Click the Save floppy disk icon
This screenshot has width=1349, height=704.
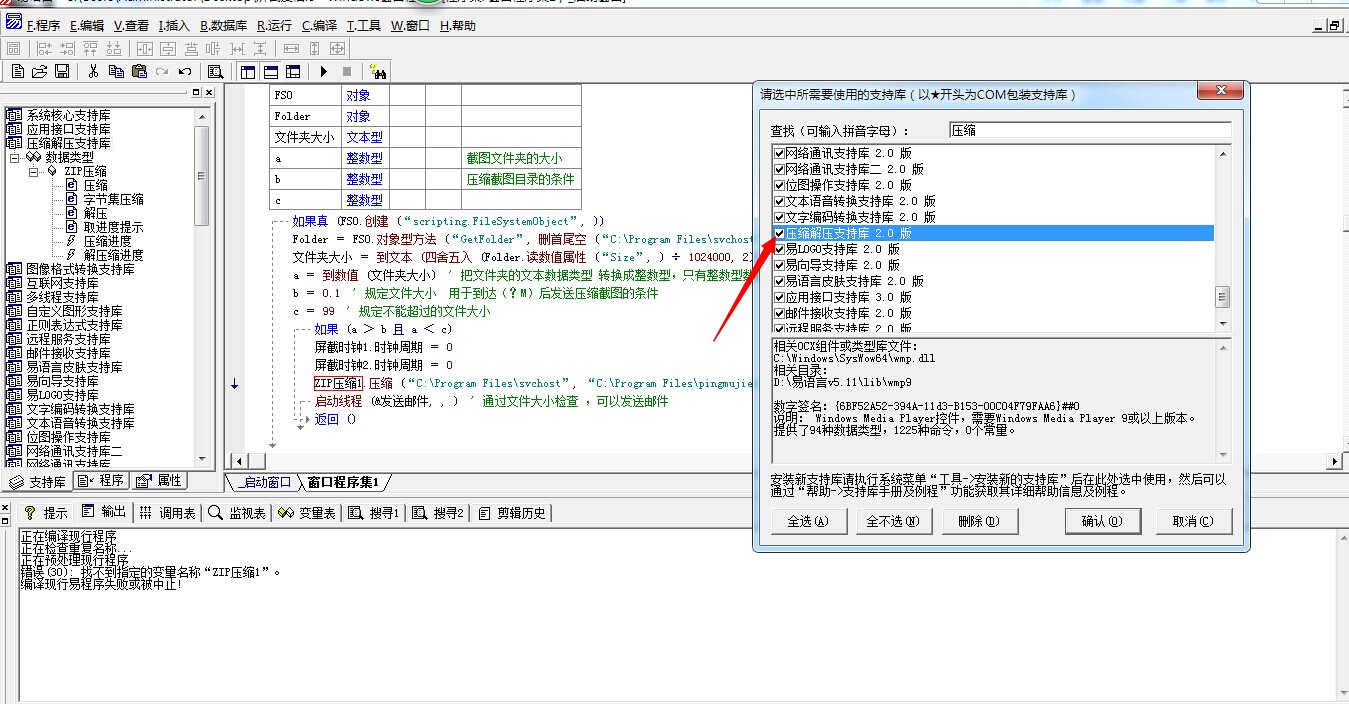[62, 71]
